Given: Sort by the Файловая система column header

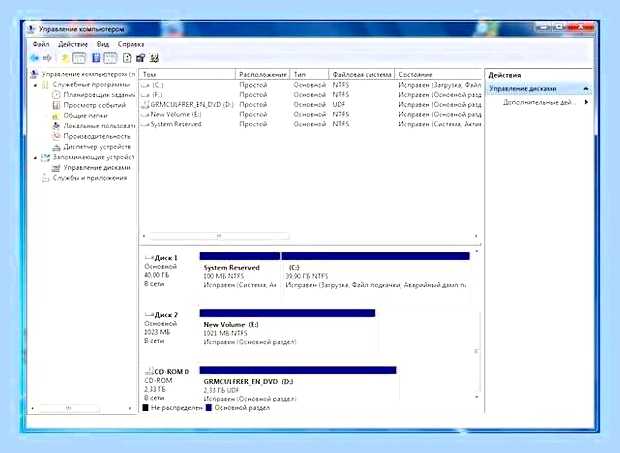Looking at the screenshot, I should tap(362, 74).
